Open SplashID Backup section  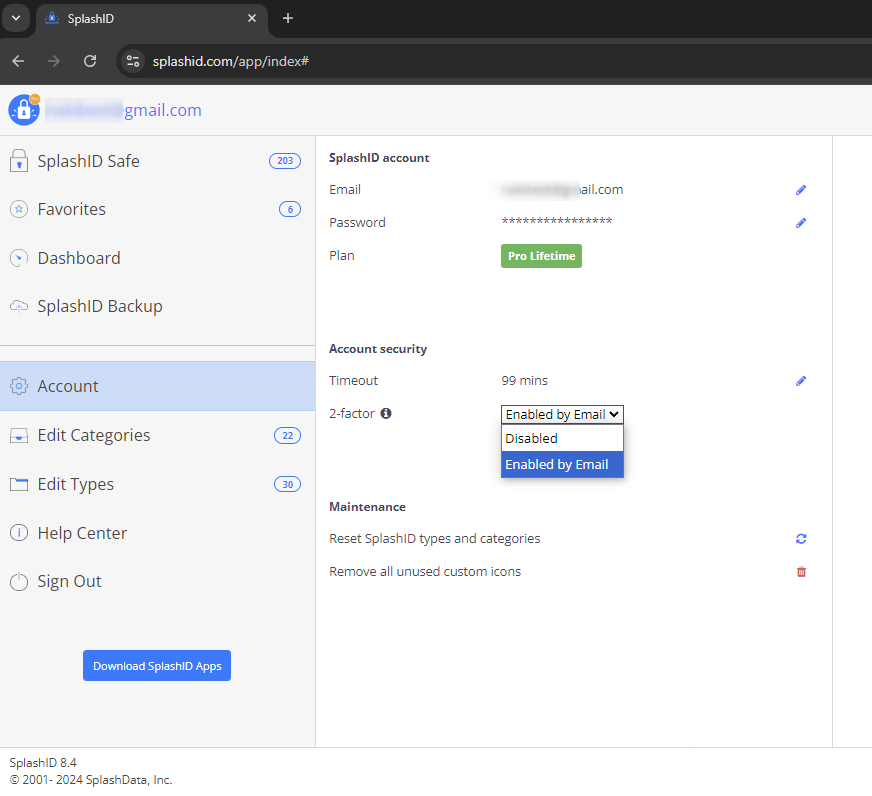157,306
